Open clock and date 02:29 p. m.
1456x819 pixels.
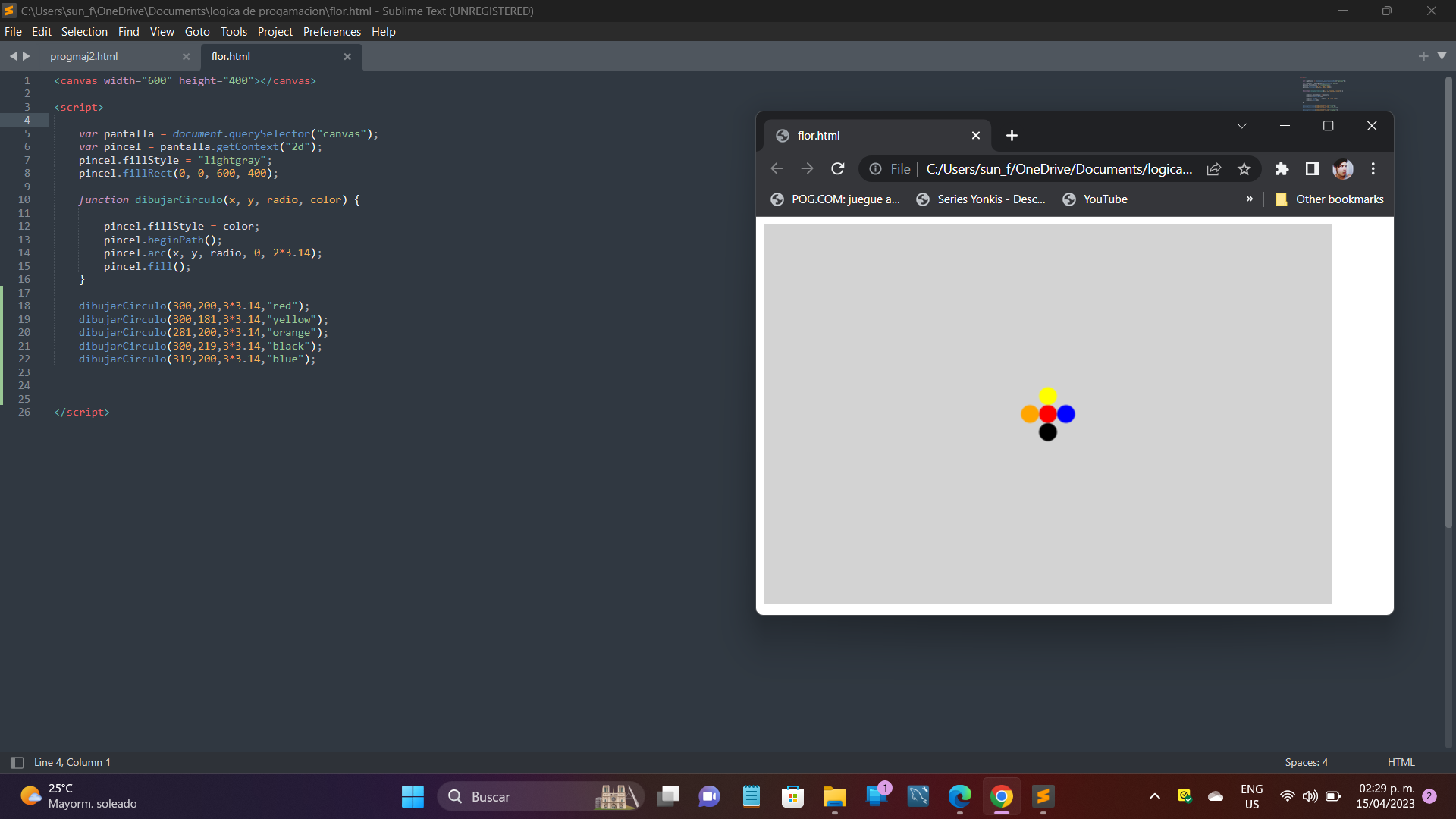pos(1385,796)
